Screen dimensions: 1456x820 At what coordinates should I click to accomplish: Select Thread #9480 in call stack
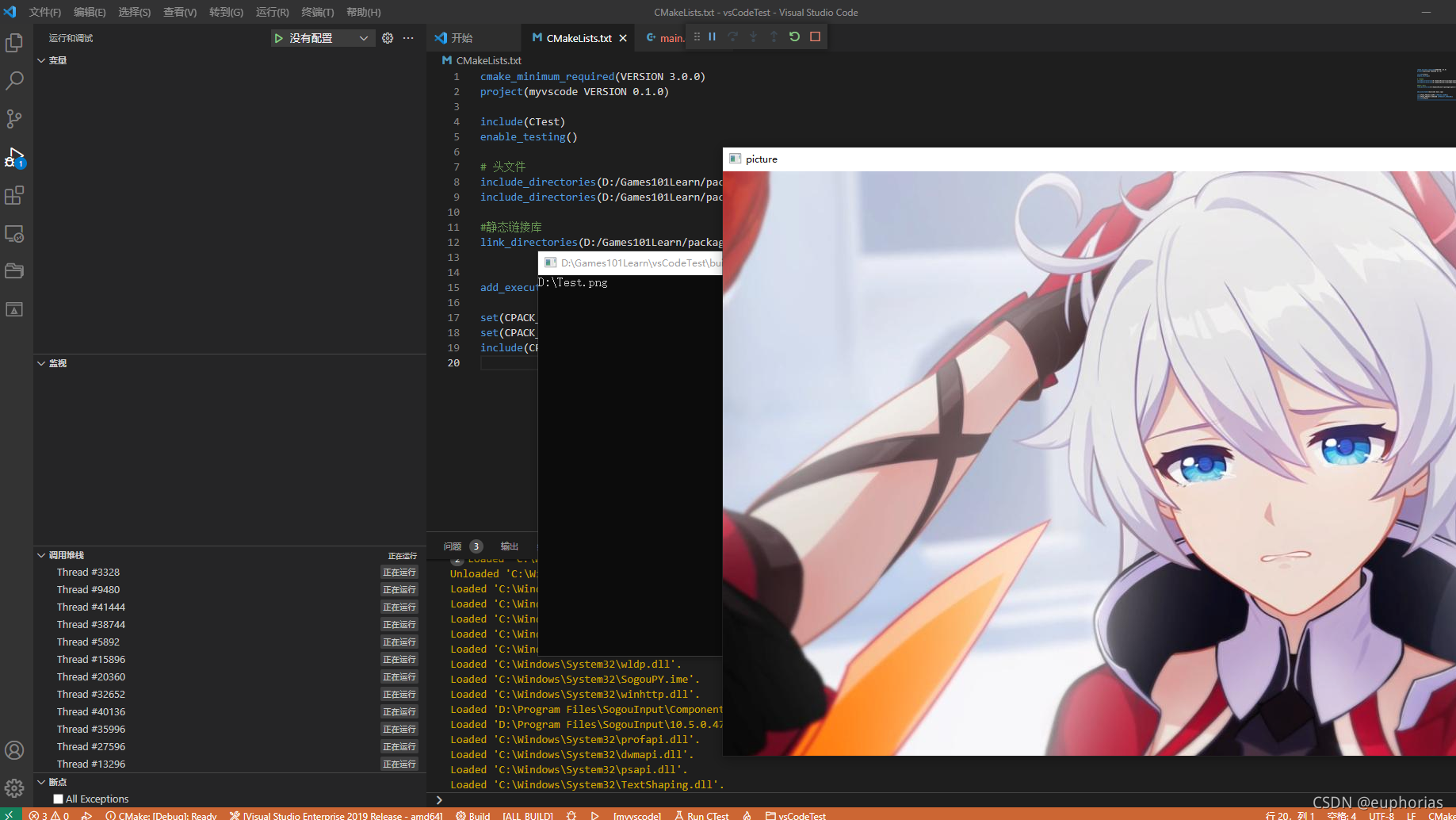230,589
